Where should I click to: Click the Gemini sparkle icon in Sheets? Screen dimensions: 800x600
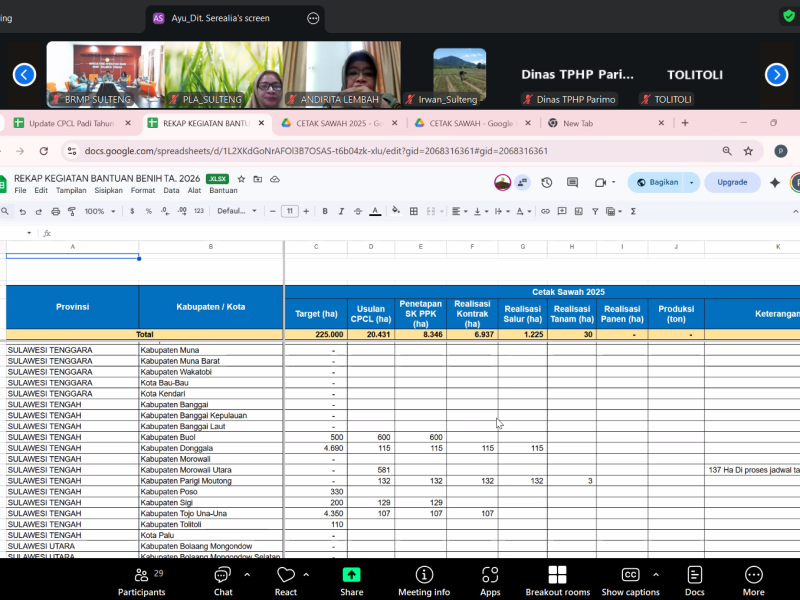point(775,182)
